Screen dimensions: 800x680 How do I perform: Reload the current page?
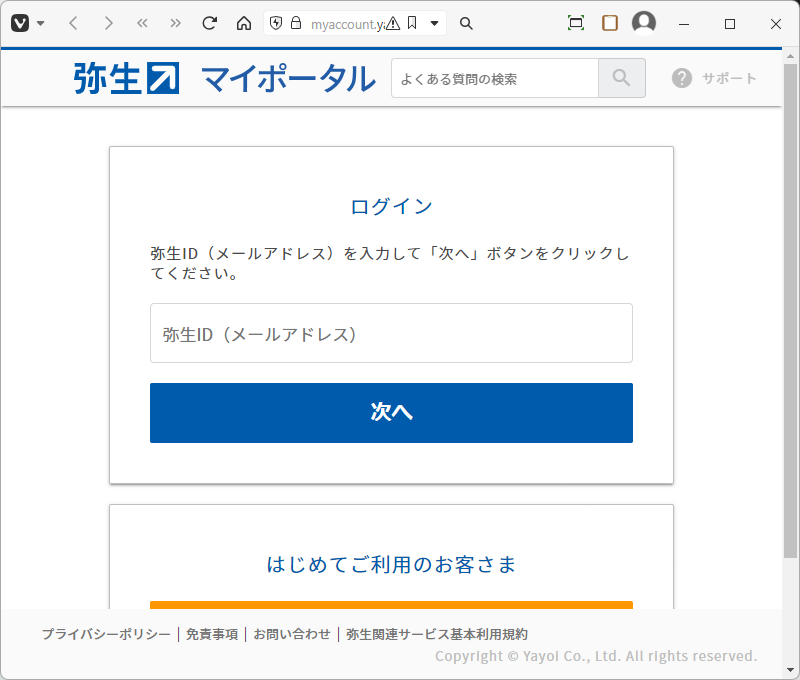coord(209,23)
